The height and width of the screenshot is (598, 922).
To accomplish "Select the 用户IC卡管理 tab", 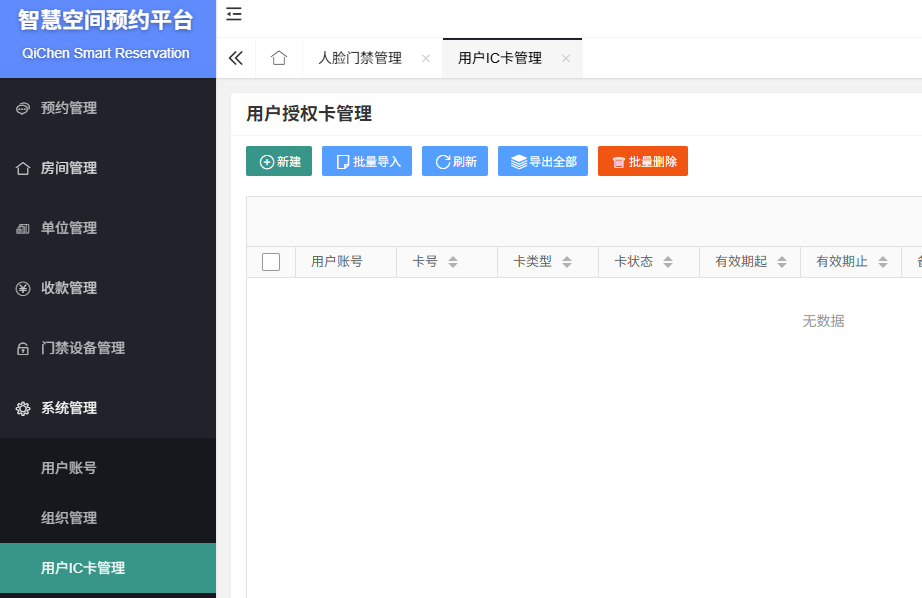I will coord(500,58).
